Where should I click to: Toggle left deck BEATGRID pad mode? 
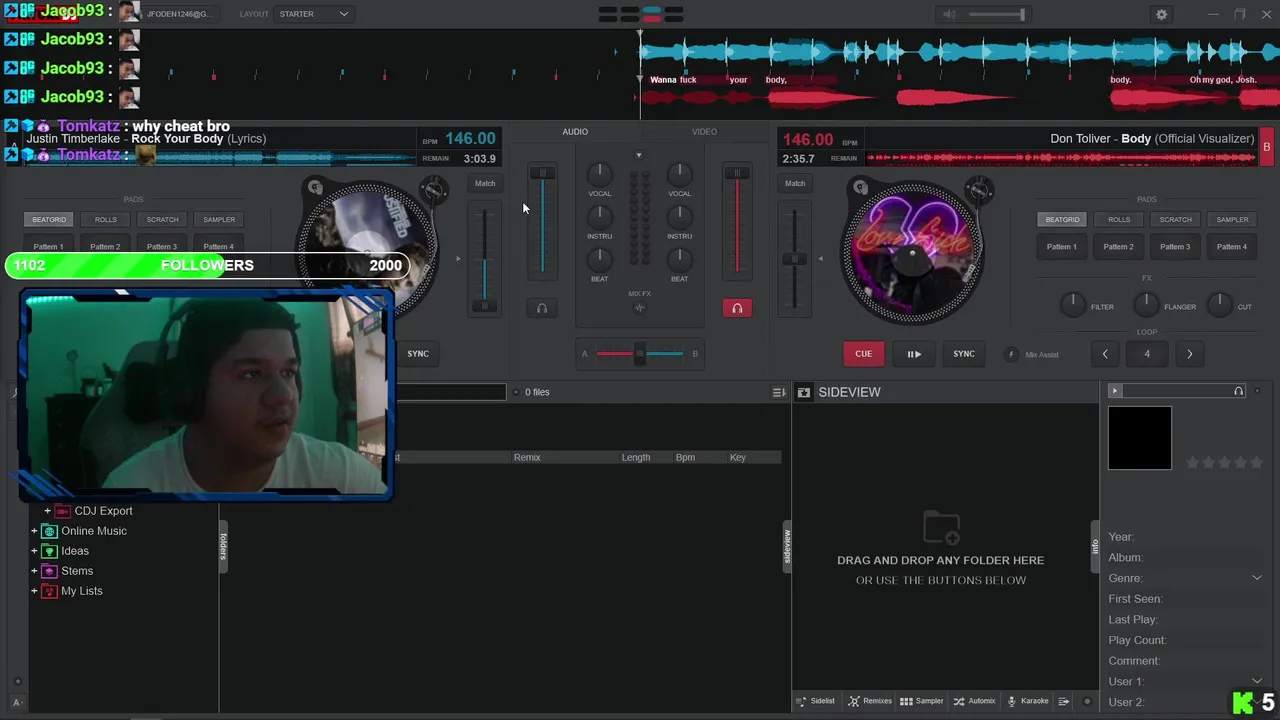49,219
